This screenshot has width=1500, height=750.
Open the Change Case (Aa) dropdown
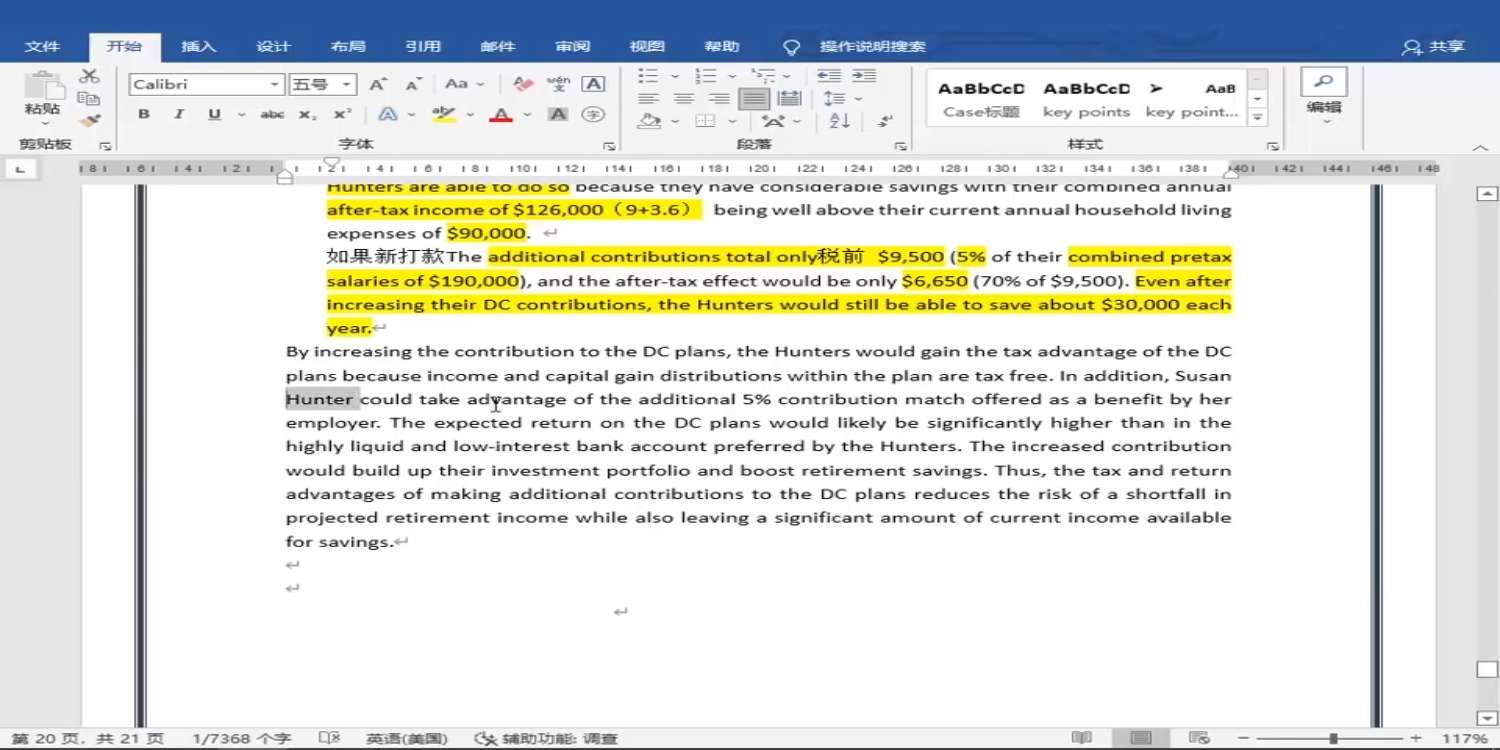pos(463,85)
